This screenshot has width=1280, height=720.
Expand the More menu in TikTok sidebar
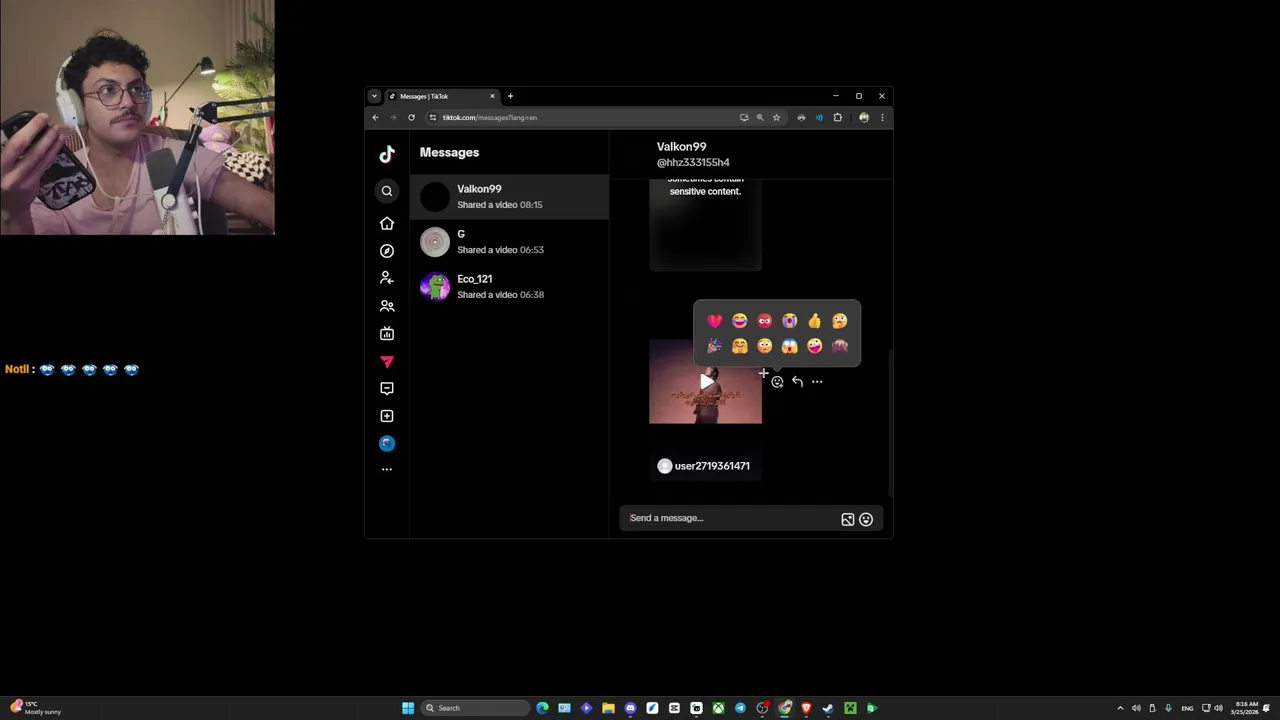[x=387, y=469]
